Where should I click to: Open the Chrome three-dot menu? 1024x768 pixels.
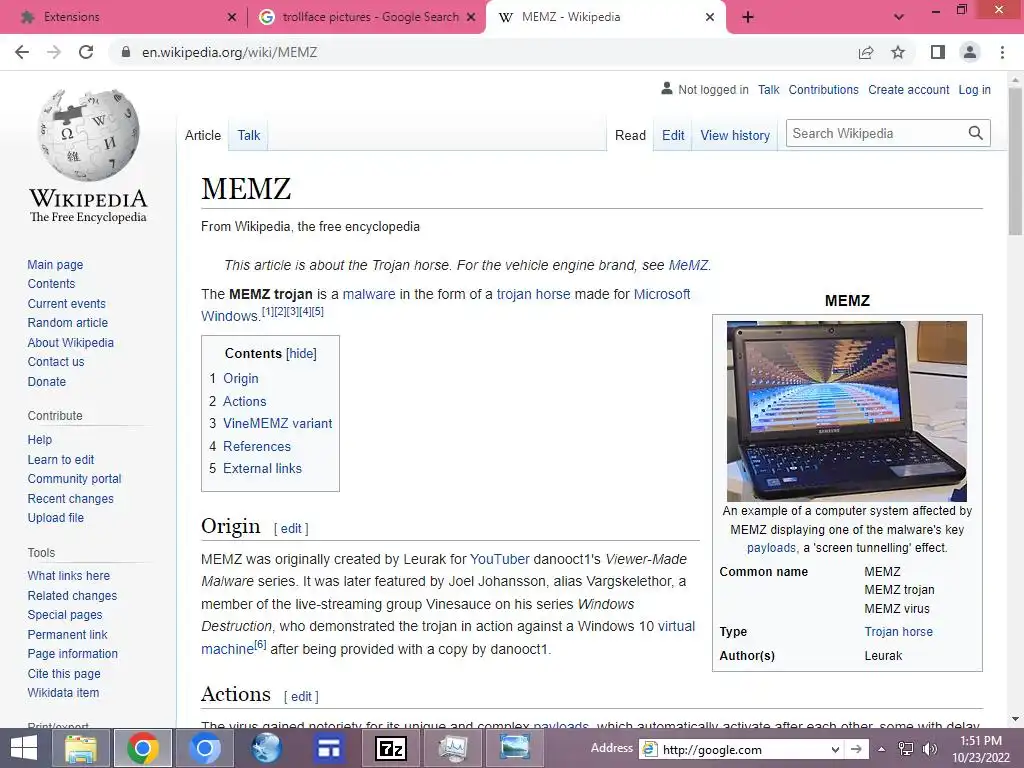pyautogui.click(x=1002, y=52)
